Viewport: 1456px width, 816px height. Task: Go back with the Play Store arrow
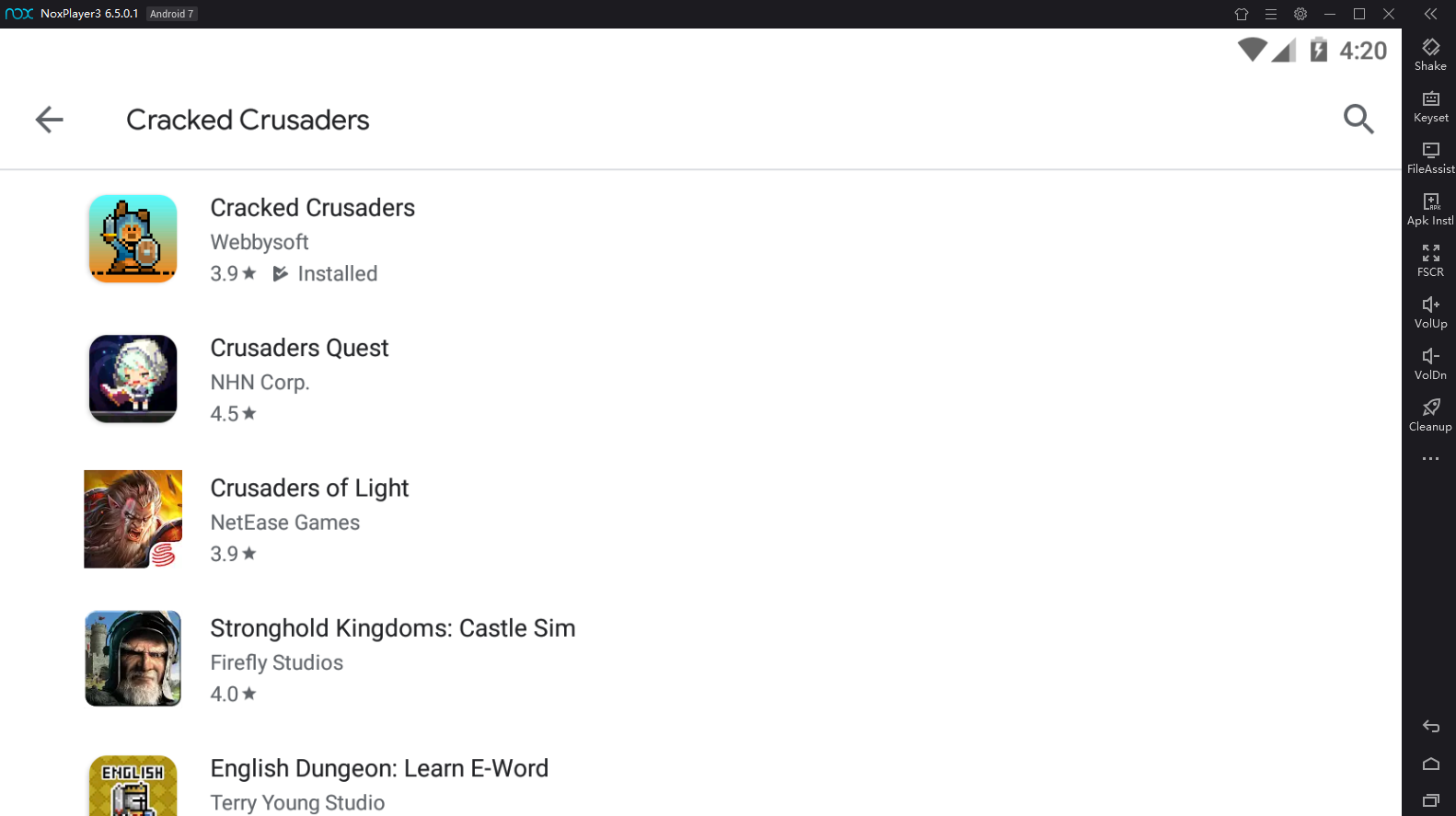point(49,120)
